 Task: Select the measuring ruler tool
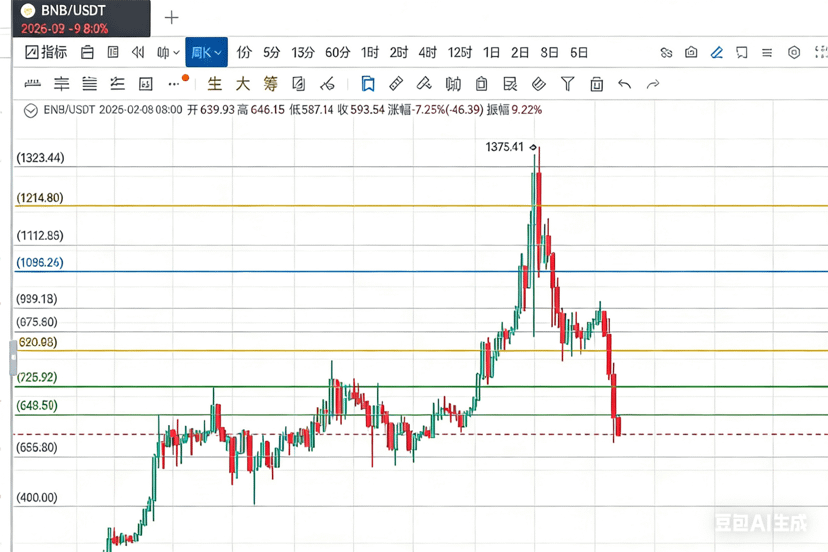click(396, 83)
